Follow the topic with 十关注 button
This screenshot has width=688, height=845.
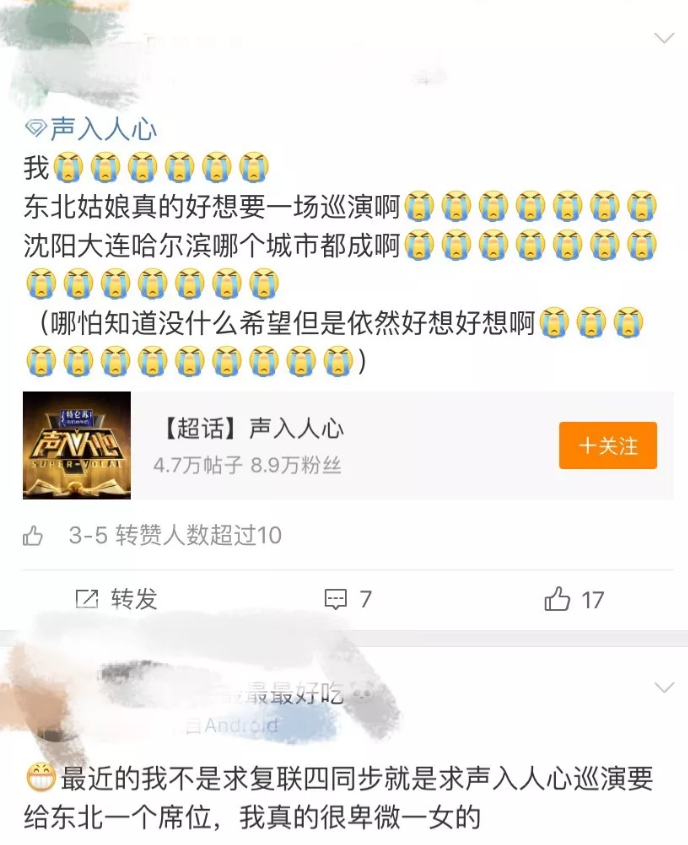(x=608, y=445)
